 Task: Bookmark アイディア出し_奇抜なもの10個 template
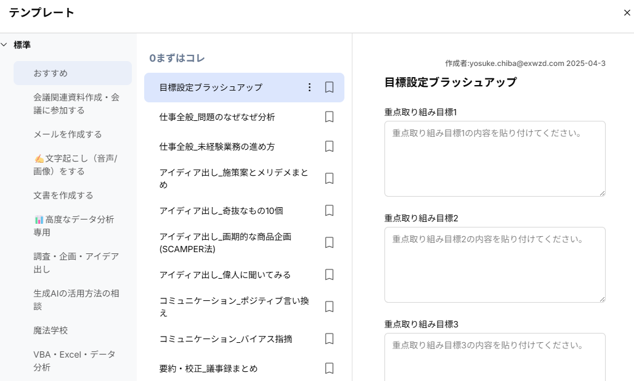pos(329,210)
